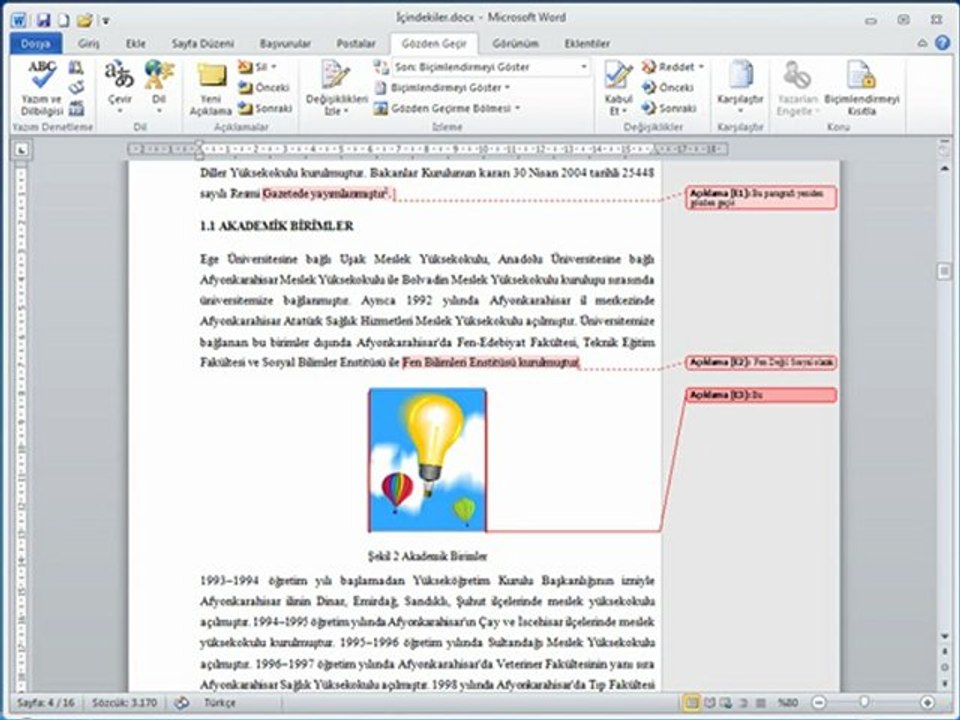
Task: Click the Açıklama [E3] comment balloon
Action: (x=761, y=395)
